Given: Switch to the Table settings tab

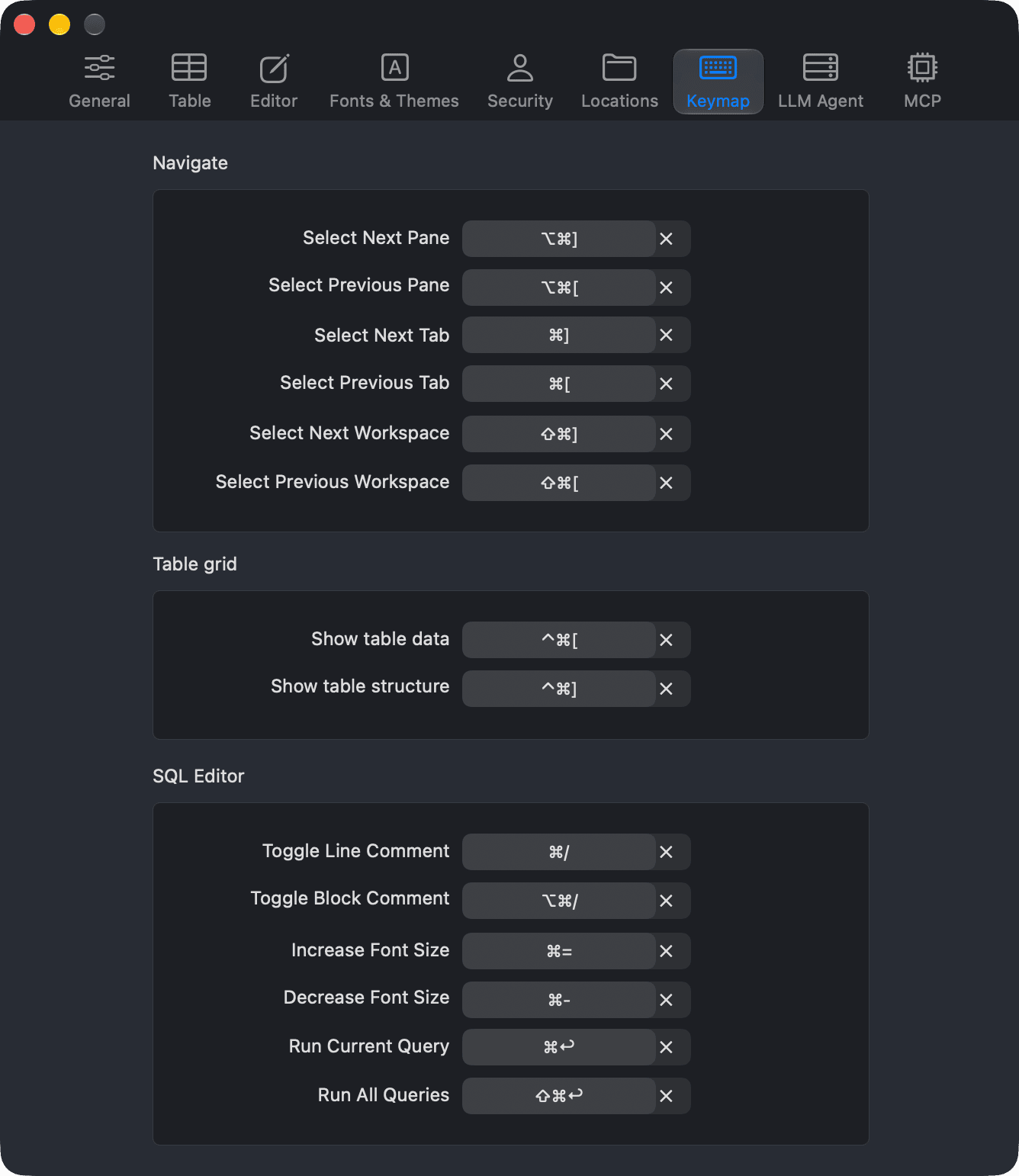Looking at the screenshot, I should click(x=189, y=82).
